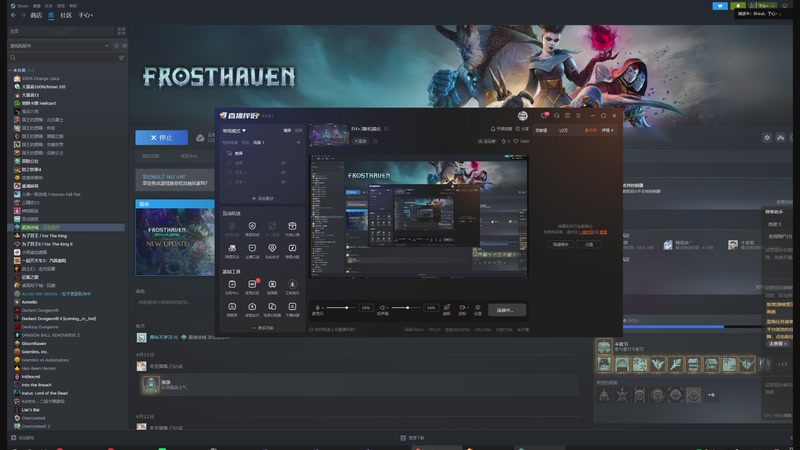Select DRAGON BALL XENOVERSE 2 in library
Image resolution: width=800 pixels, height=450 pixels.
[x=50, y=335]
